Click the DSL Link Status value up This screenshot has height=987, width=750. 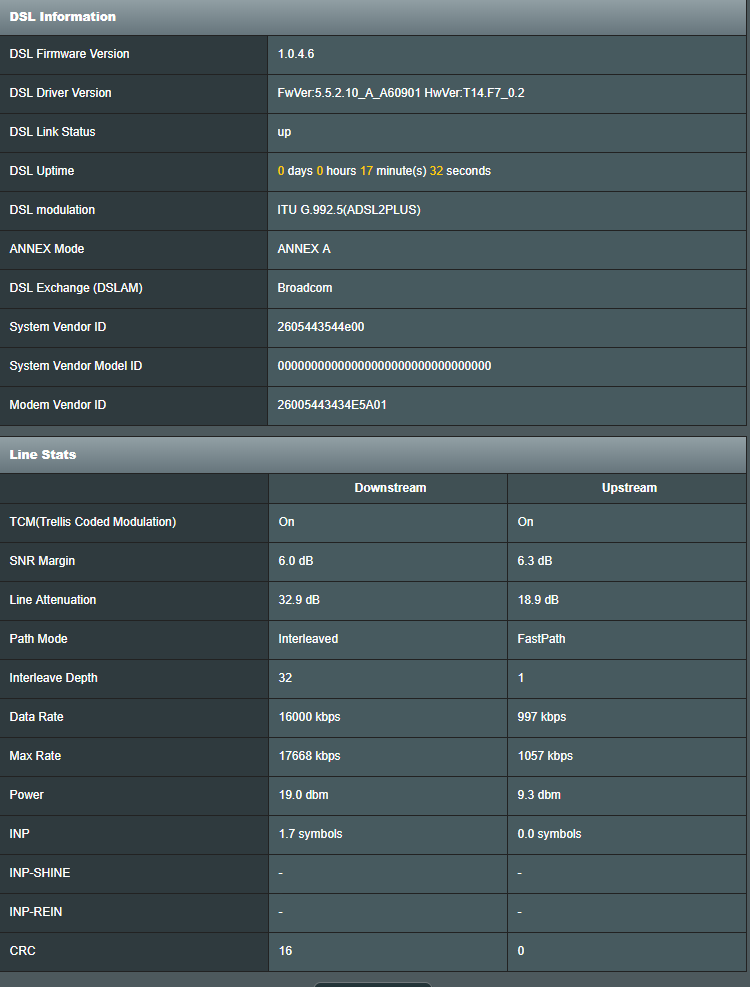point(284,132)
